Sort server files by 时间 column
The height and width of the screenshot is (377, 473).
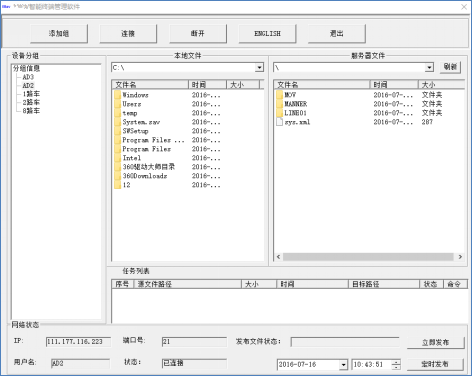[394, 85]
